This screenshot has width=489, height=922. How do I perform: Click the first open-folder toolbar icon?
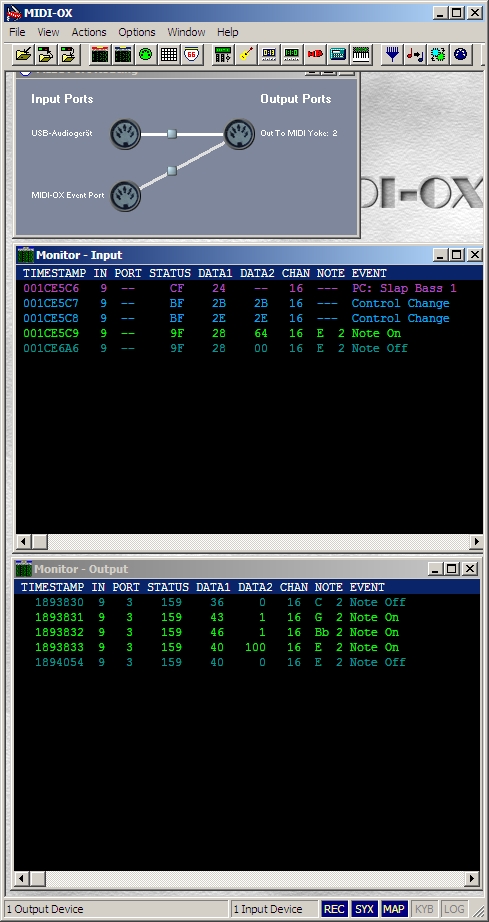click(x=23, y=55)
